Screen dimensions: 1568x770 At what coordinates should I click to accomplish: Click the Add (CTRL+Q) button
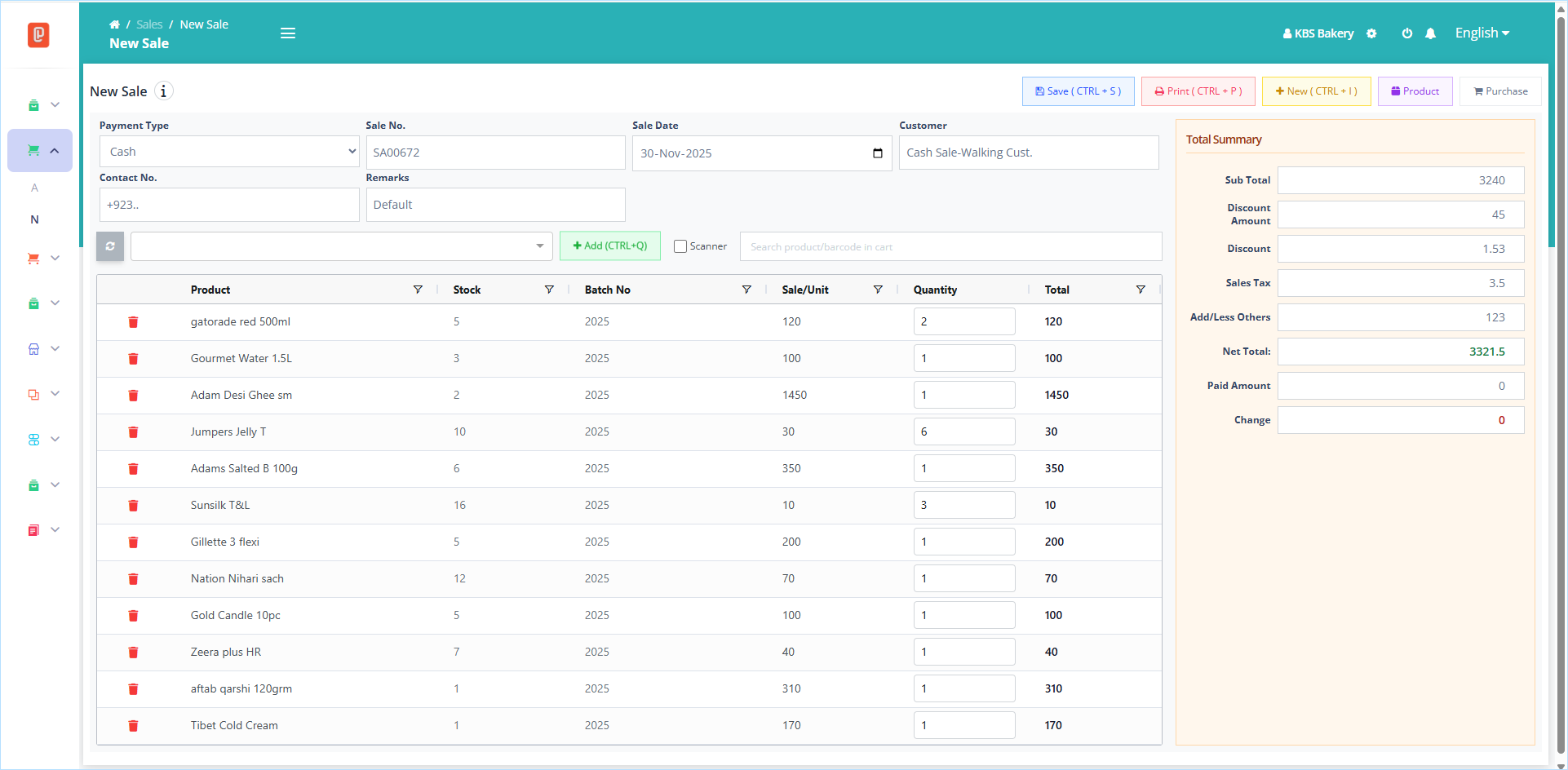point(610,246)
